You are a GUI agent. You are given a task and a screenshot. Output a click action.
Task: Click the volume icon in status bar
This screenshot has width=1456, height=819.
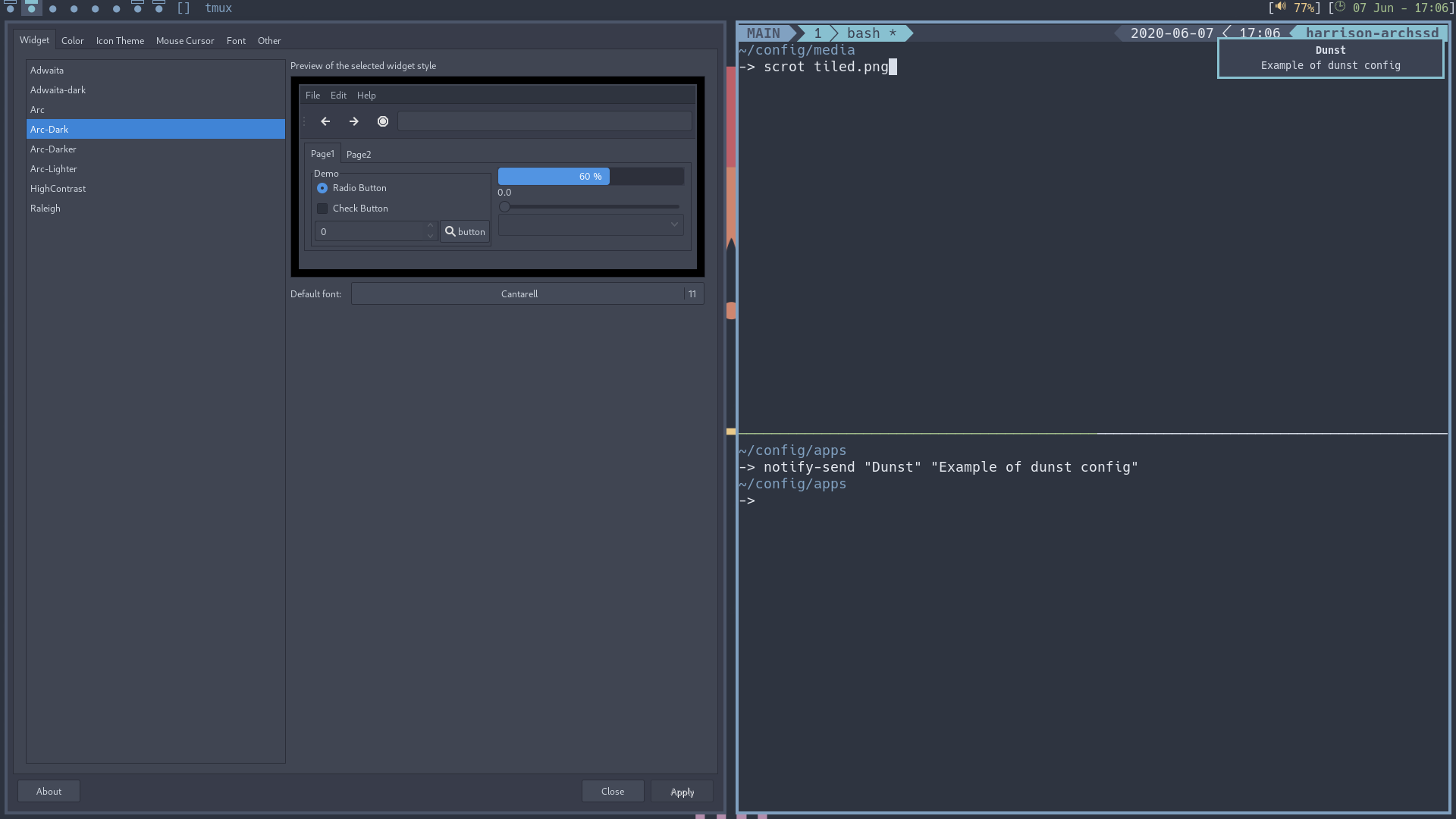[x=1281, y=8]
